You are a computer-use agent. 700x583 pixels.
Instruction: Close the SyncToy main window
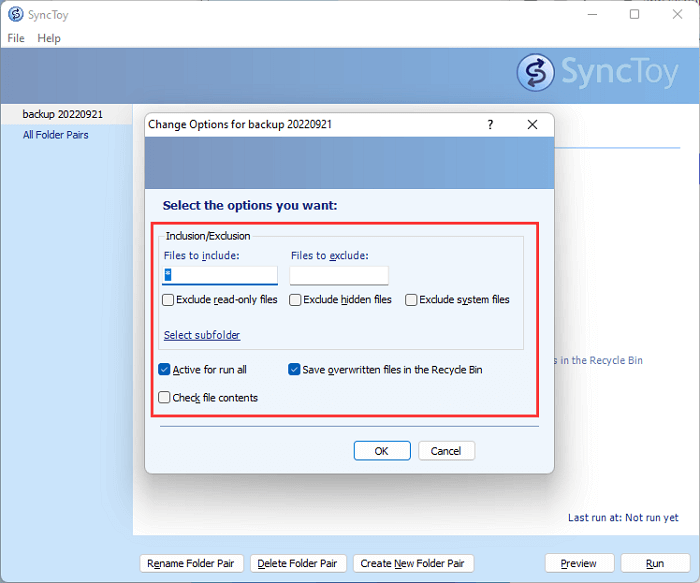click(x=677, y=14)
